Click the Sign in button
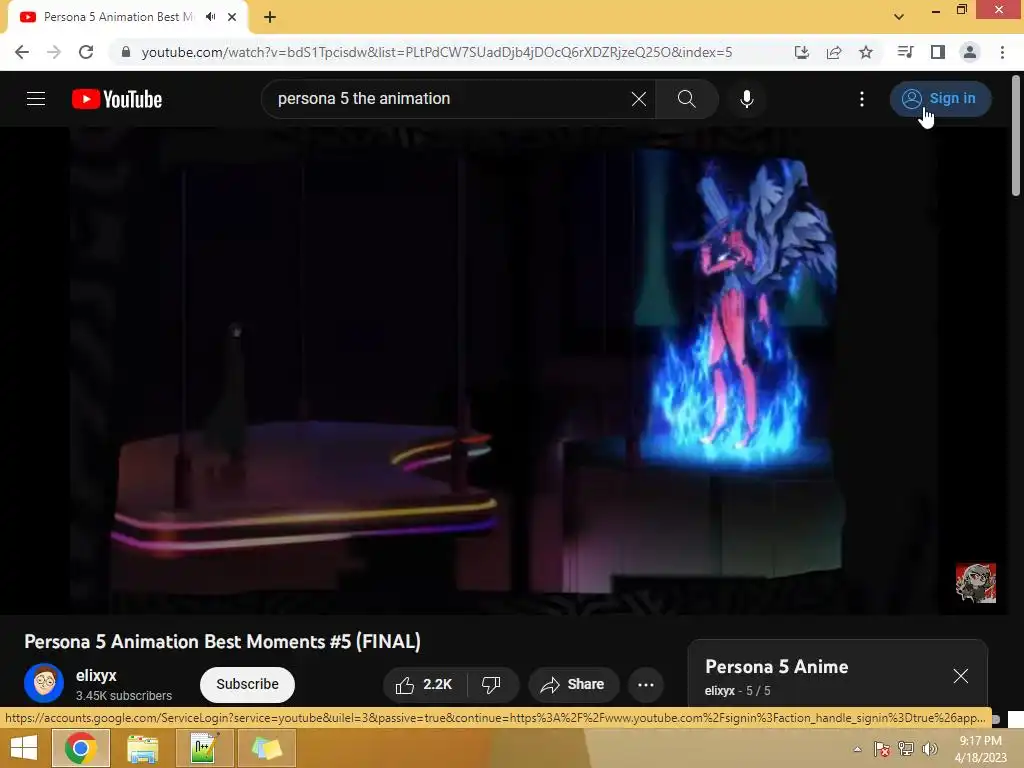The height and width of the screenshot is (768, 1024). point(940,99)
